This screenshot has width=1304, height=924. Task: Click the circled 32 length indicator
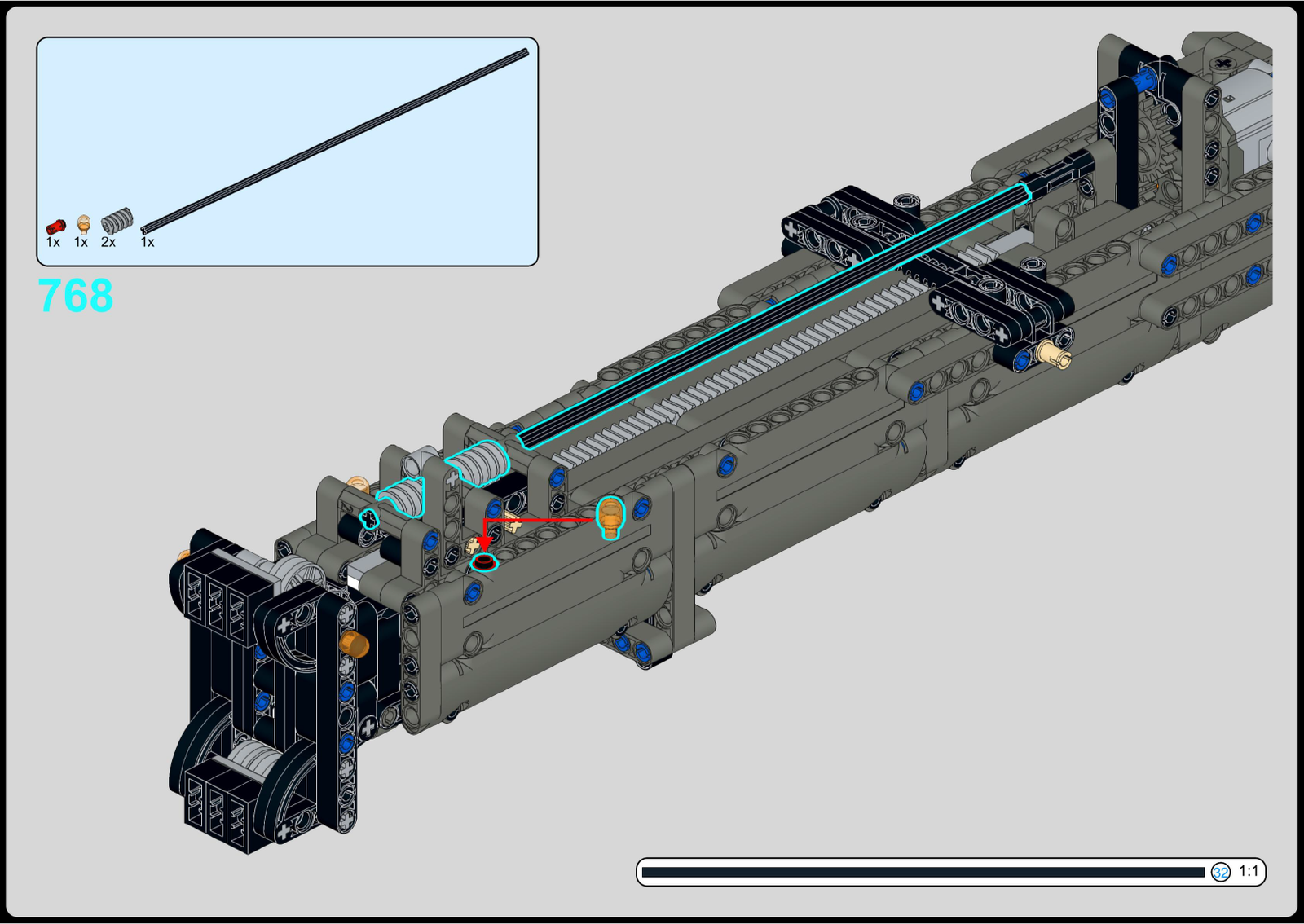1220,873
